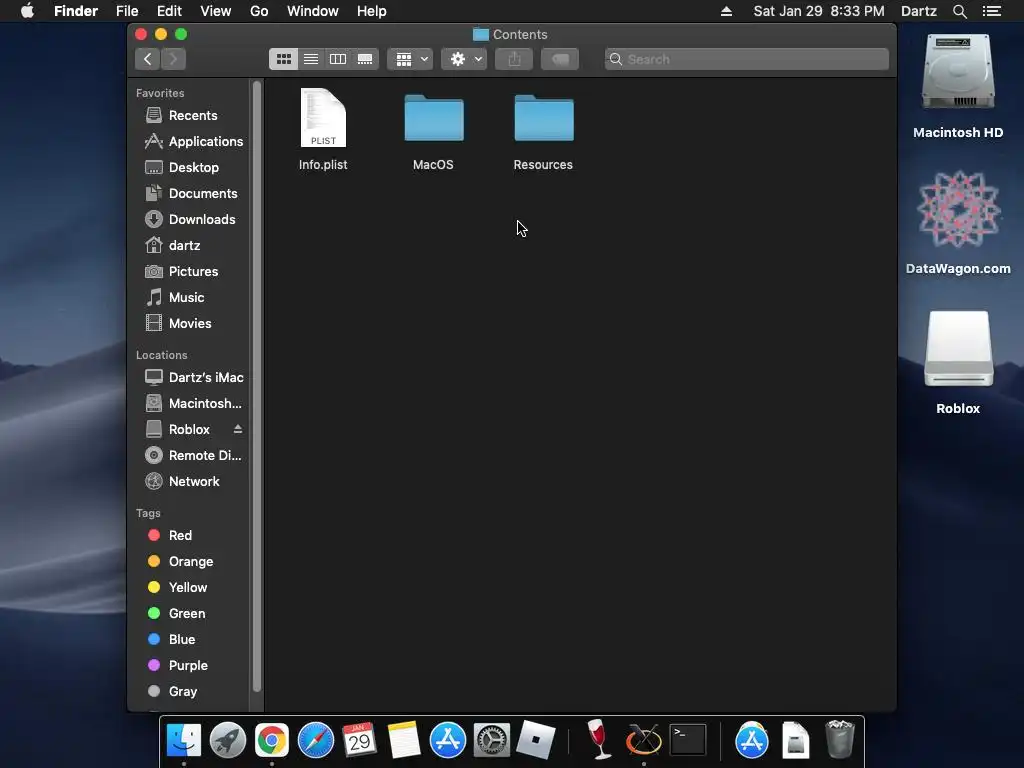Open the Go menu
This screenshot has height=768, width=1024.
pyautogui.click(x=259, y=11)
